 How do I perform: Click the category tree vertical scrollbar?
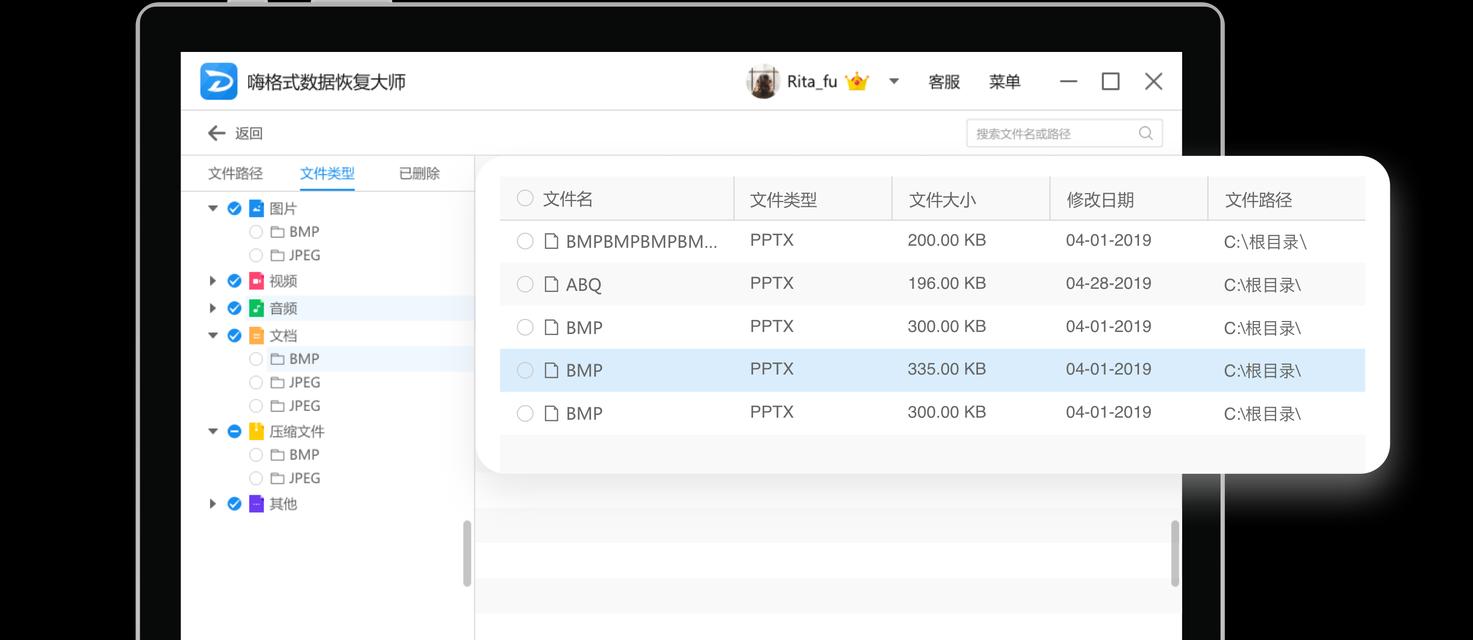467,554
